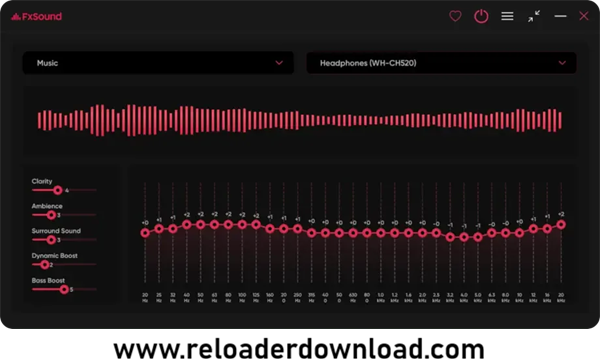Click the Clarity value 4
600x364 pixels.
tap(67, 190)
